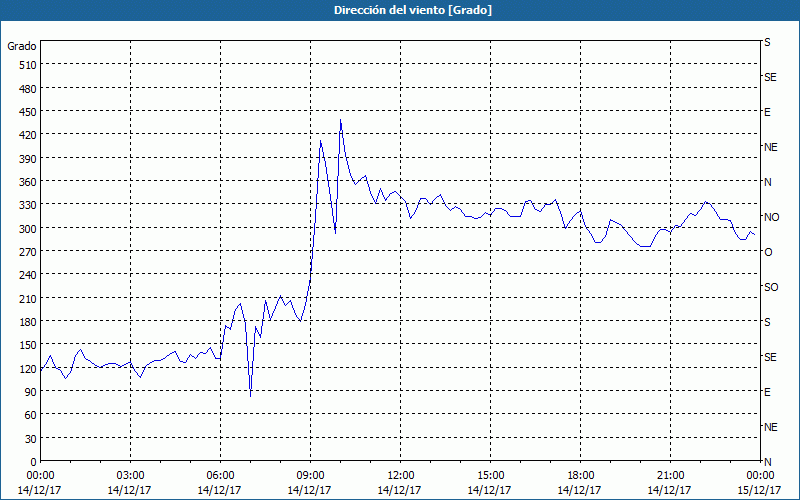Select the 'E' compass label beside 450 gridline
Screen dimensions: 800x500
[x=767, y=112]
